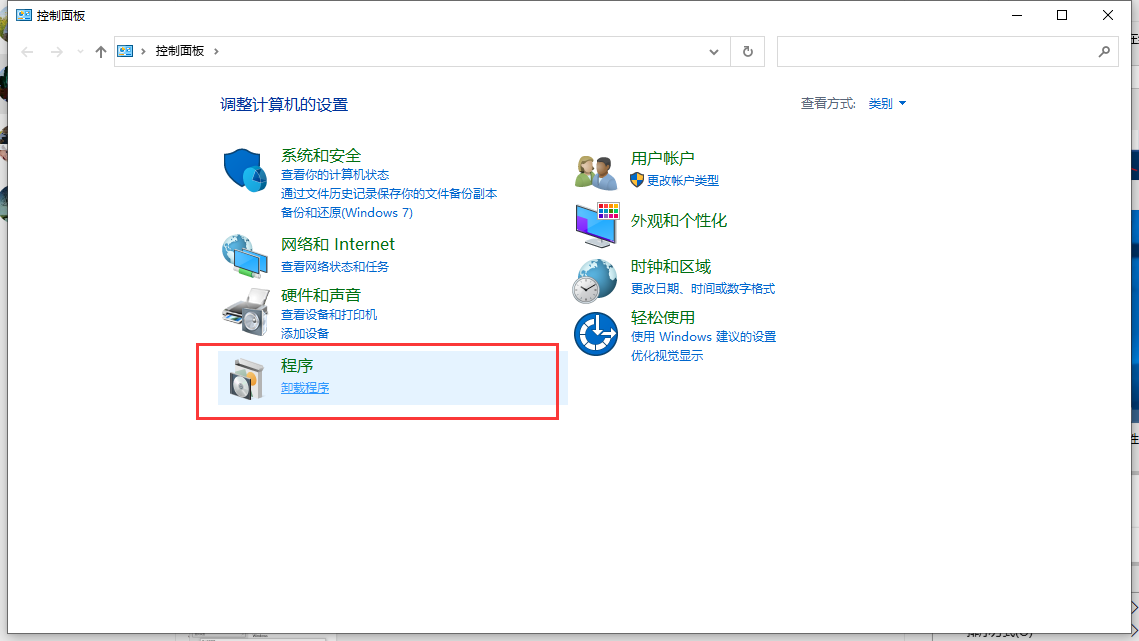This screenshot has height=641, width=1139.
Task: Open the 查看方式 类别 dropdown
Action: pos(886,103)
